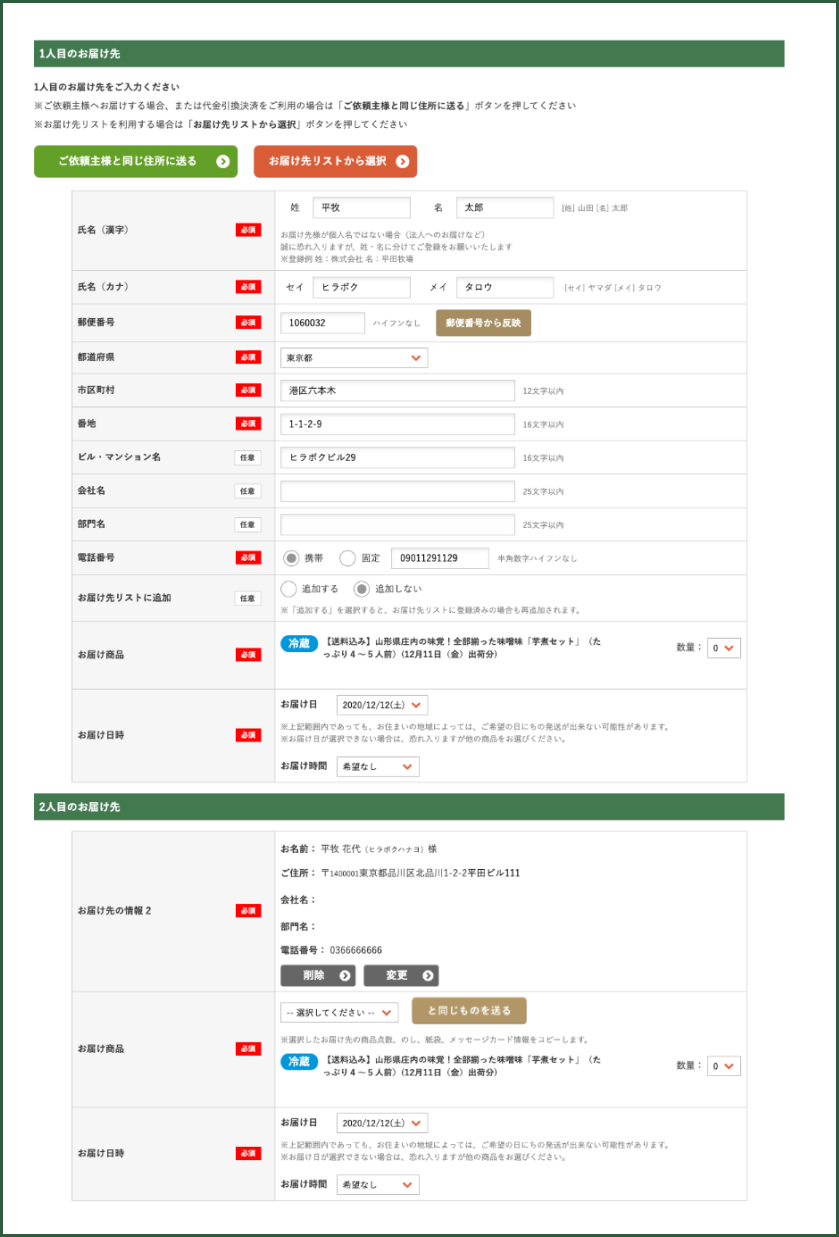Click 冷蔵 badge in first recipient's product
The height and width of the screenshot is (1237, 839).
(299, 643)
